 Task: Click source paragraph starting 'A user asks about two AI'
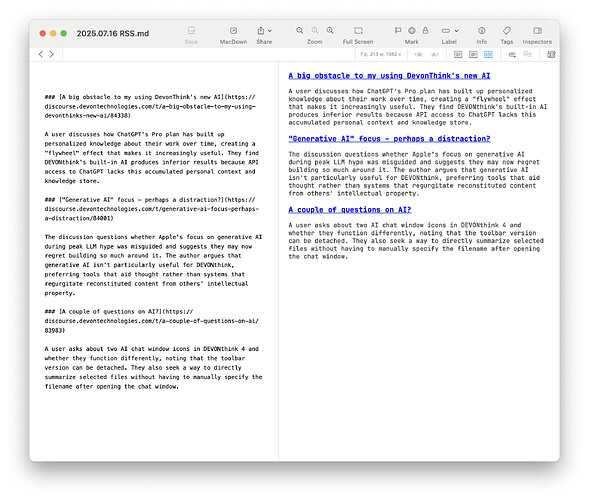click(153, 367)
